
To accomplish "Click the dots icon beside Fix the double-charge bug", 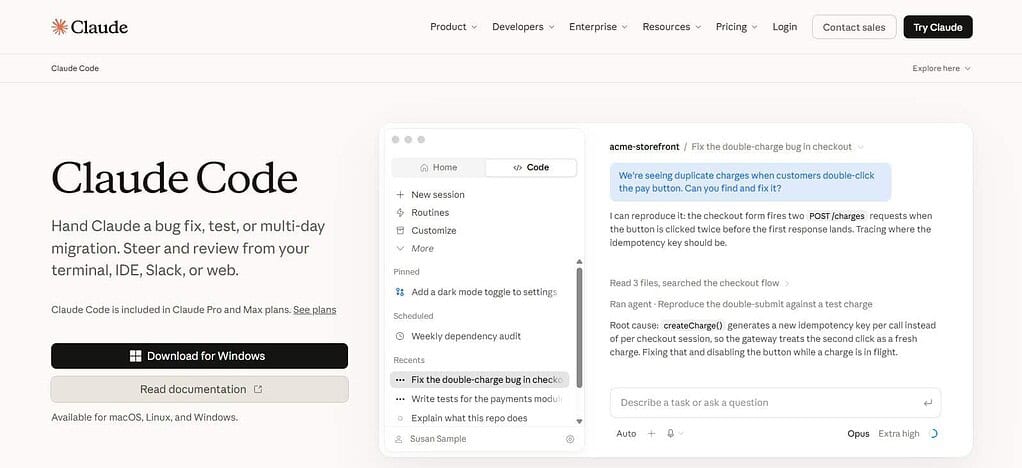I will 400,379.
